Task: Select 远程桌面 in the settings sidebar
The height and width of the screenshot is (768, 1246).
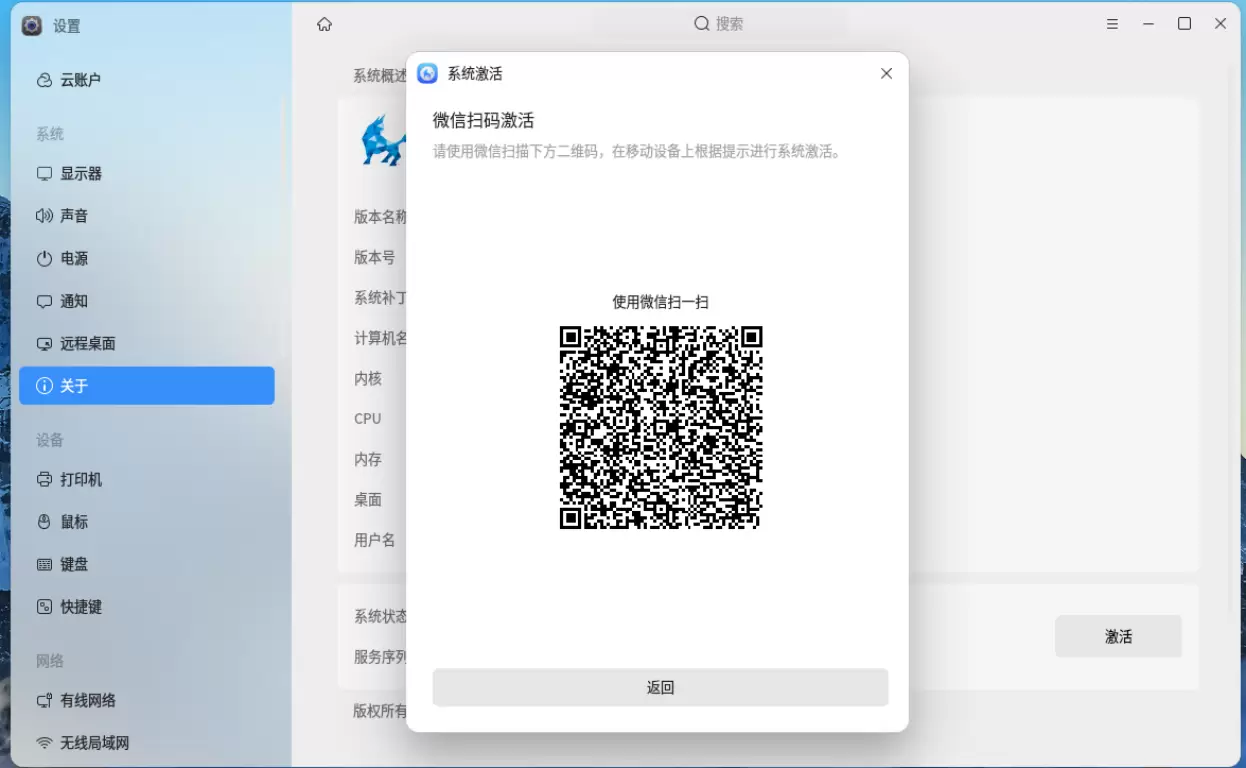Action: click(146, 343)
